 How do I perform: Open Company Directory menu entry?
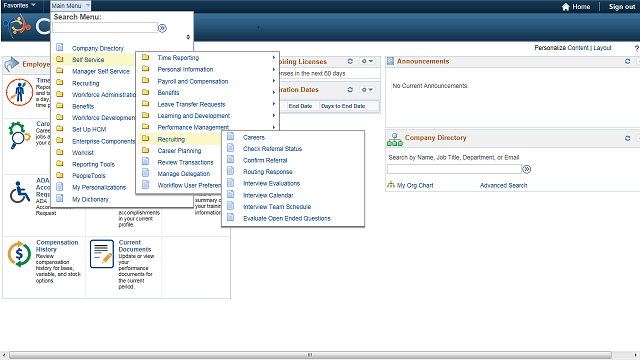point(98,48)
